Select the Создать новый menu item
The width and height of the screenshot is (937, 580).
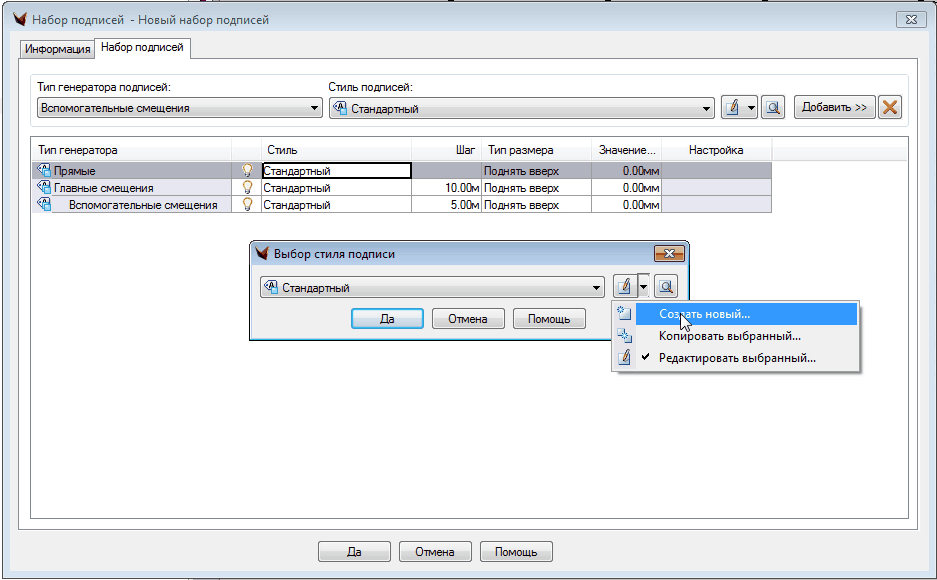[704, 314]
